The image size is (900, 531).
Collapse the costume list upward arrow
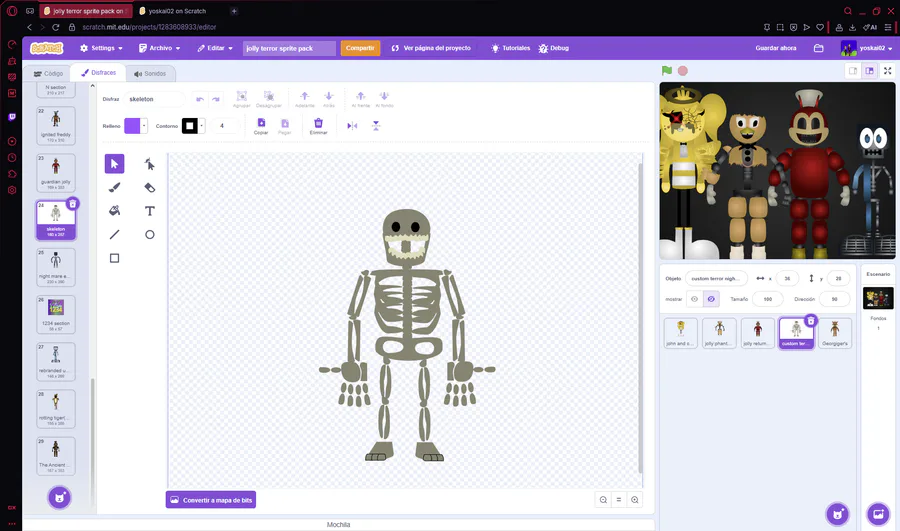tap(92, 86)
